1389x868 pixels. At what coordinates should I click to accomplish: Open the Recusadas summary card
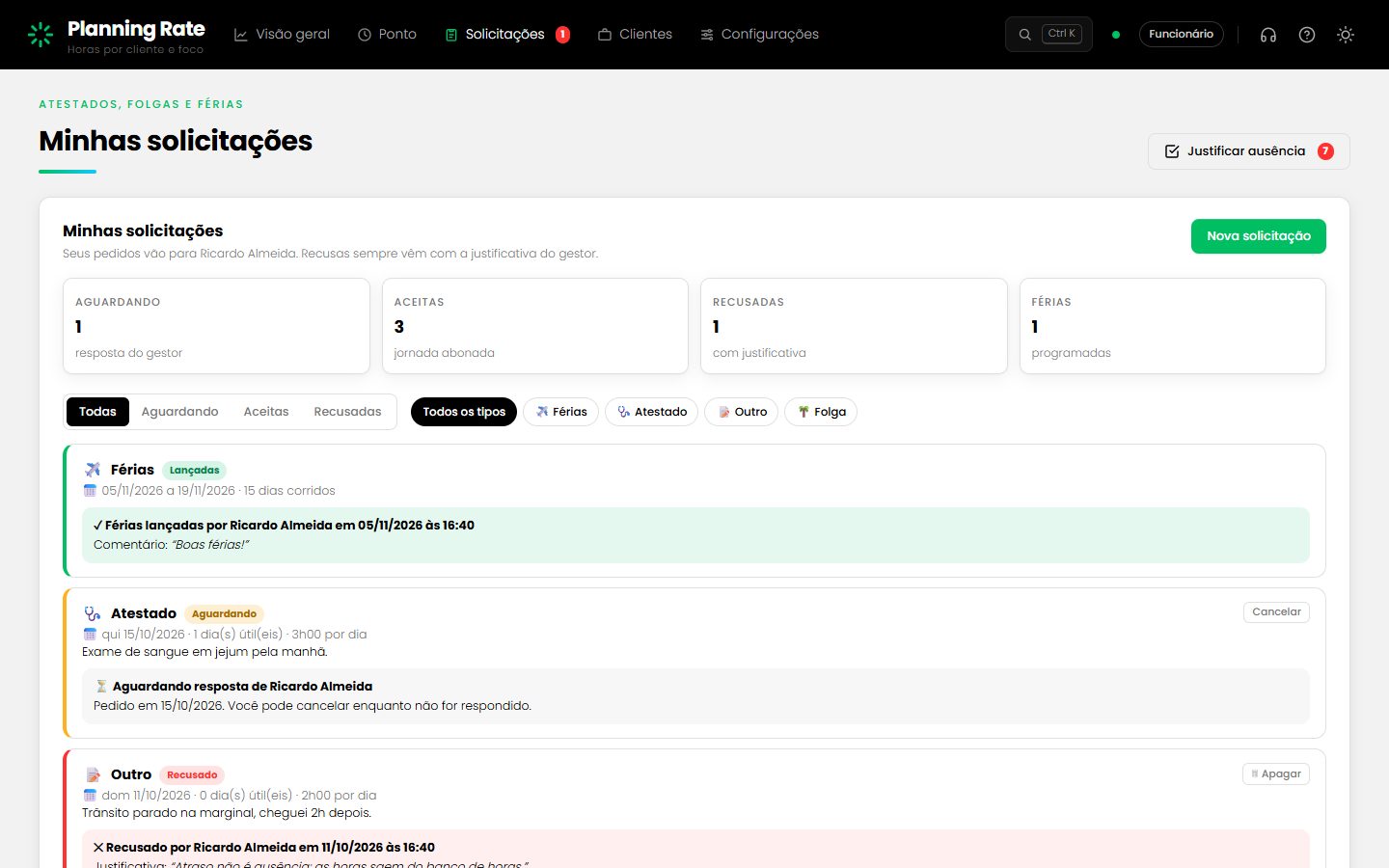[854, 326]
